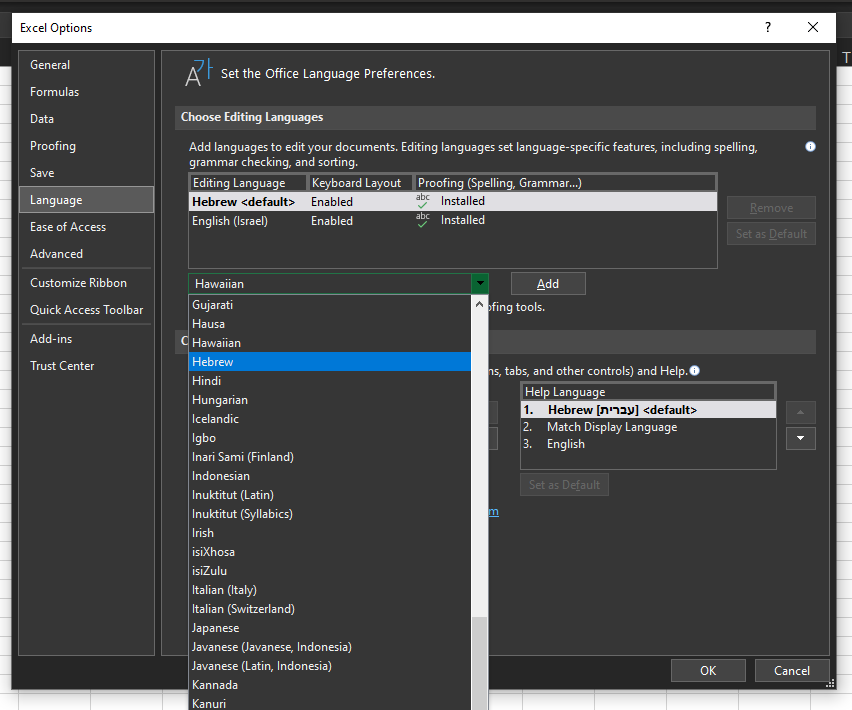The image size is (852, 710).
Task: Open Customize Ribbon options
Action: (86, 283)
